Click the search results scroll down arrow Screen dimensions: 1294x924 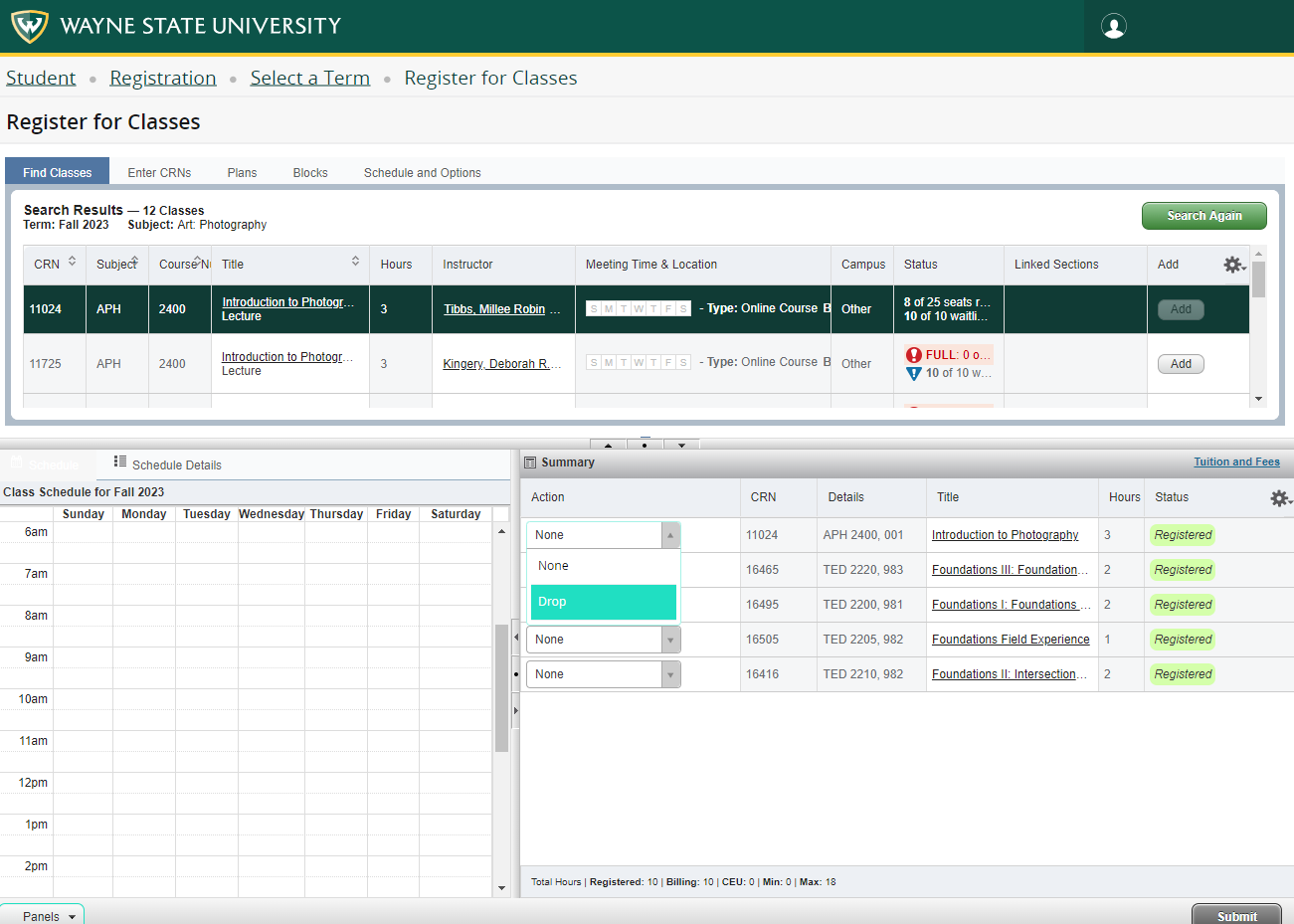[1258, 399]
